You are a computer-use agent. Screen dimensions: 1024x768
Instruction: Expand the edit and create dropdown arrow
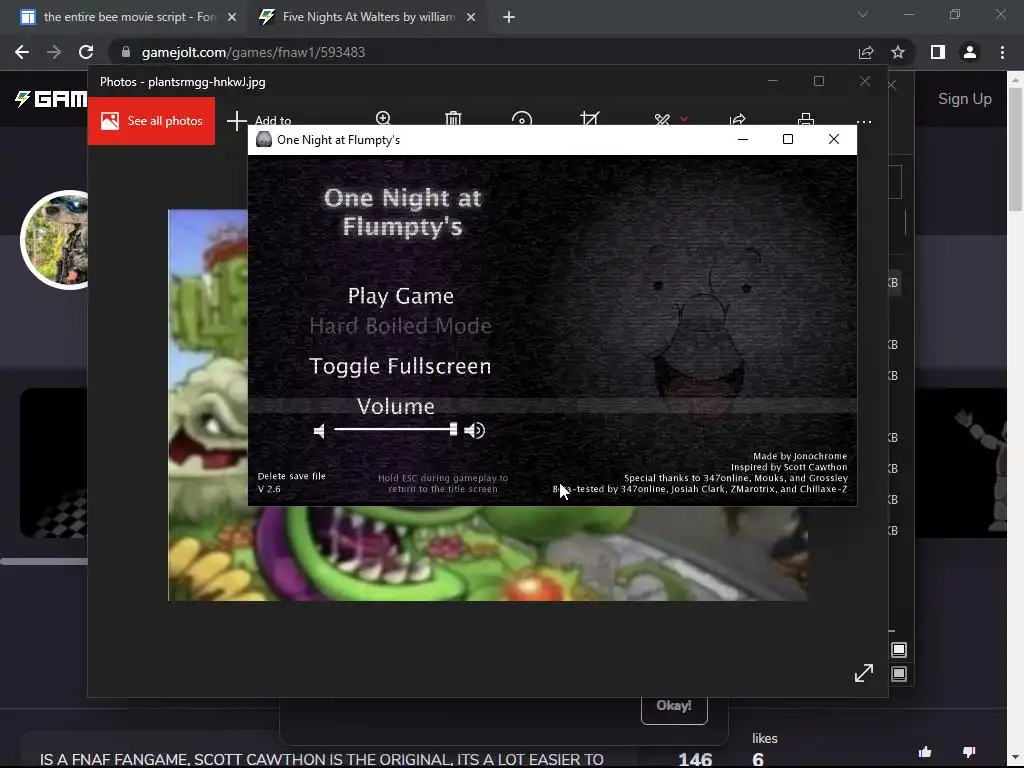pyautogui.click(x=684, y=119)
